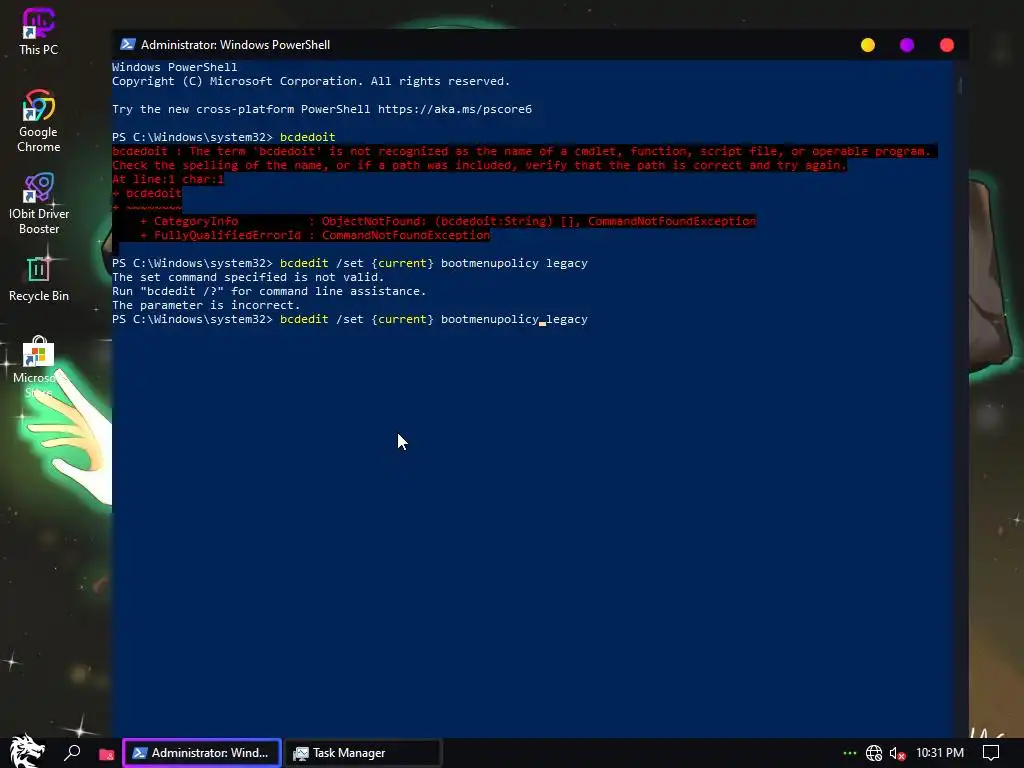Click the 'bcdedoit' command on the first prompt
Viewport: 1024px width, 768px height.
coord(308,137)
